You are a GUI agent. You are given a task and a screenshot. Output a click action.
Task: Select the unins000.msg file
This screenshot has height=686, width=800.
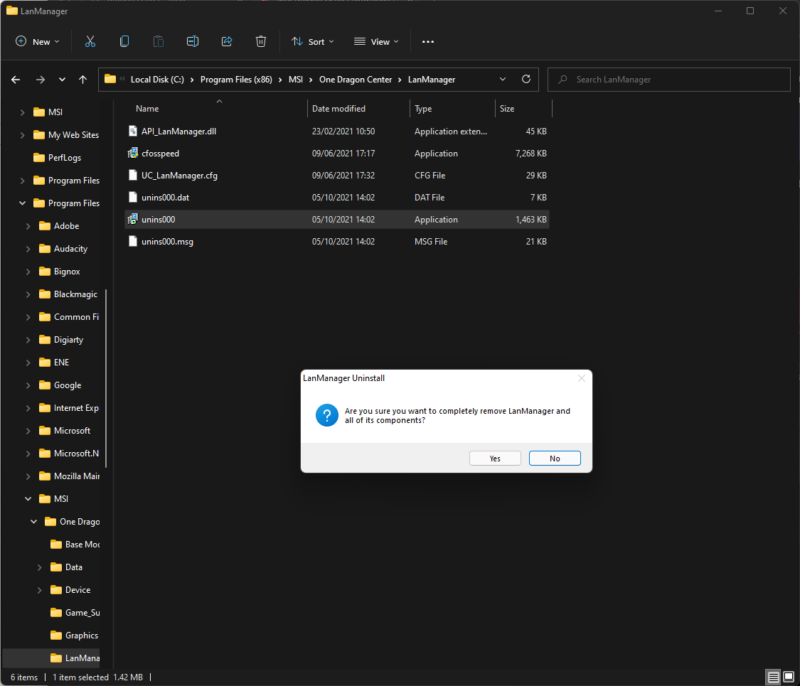point(337,242)
